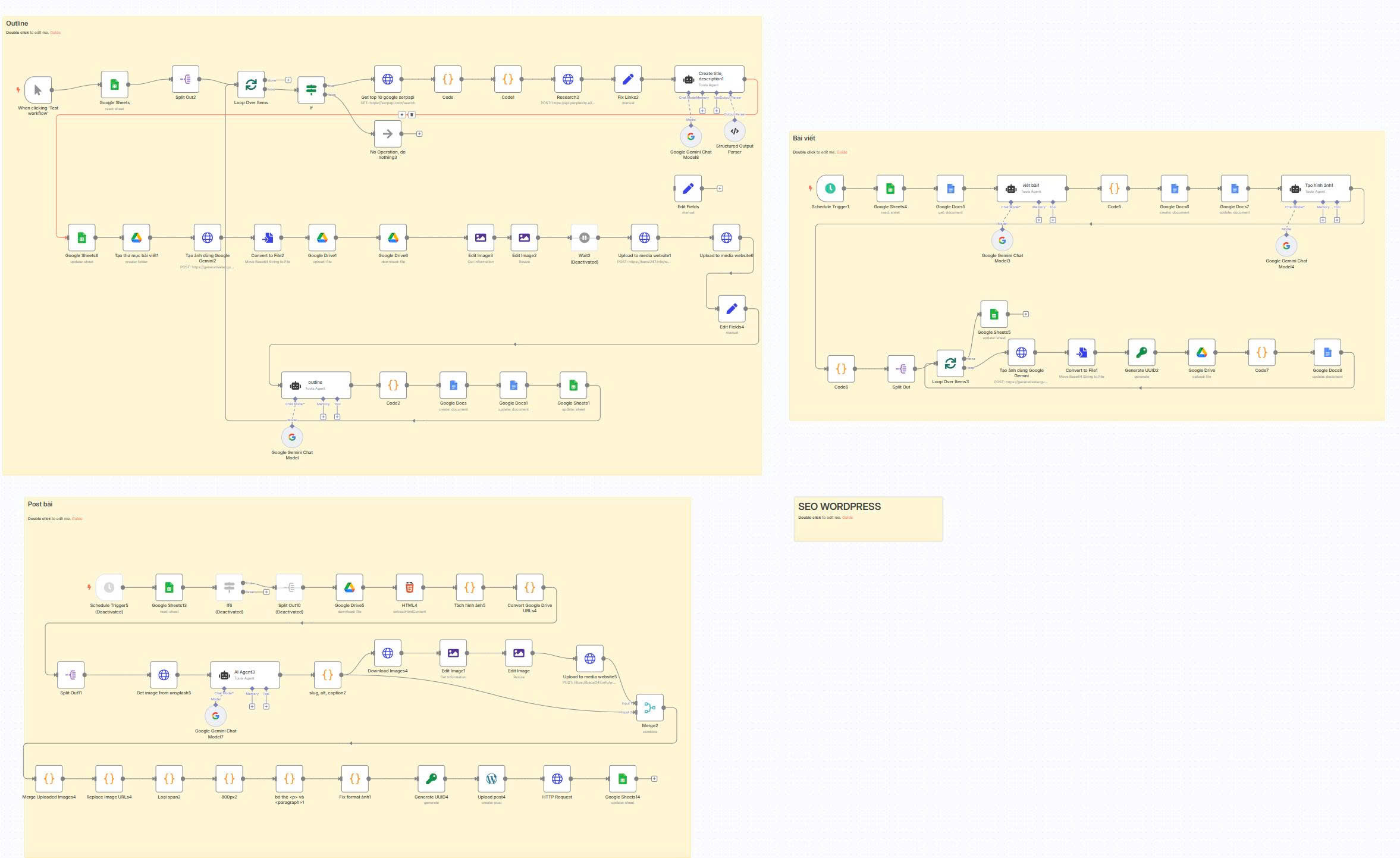Viewport: 1400px width, 858px height.
Task: Open the 'Schedule Trigger1' clock node
Action: click(x=830, y=189)
